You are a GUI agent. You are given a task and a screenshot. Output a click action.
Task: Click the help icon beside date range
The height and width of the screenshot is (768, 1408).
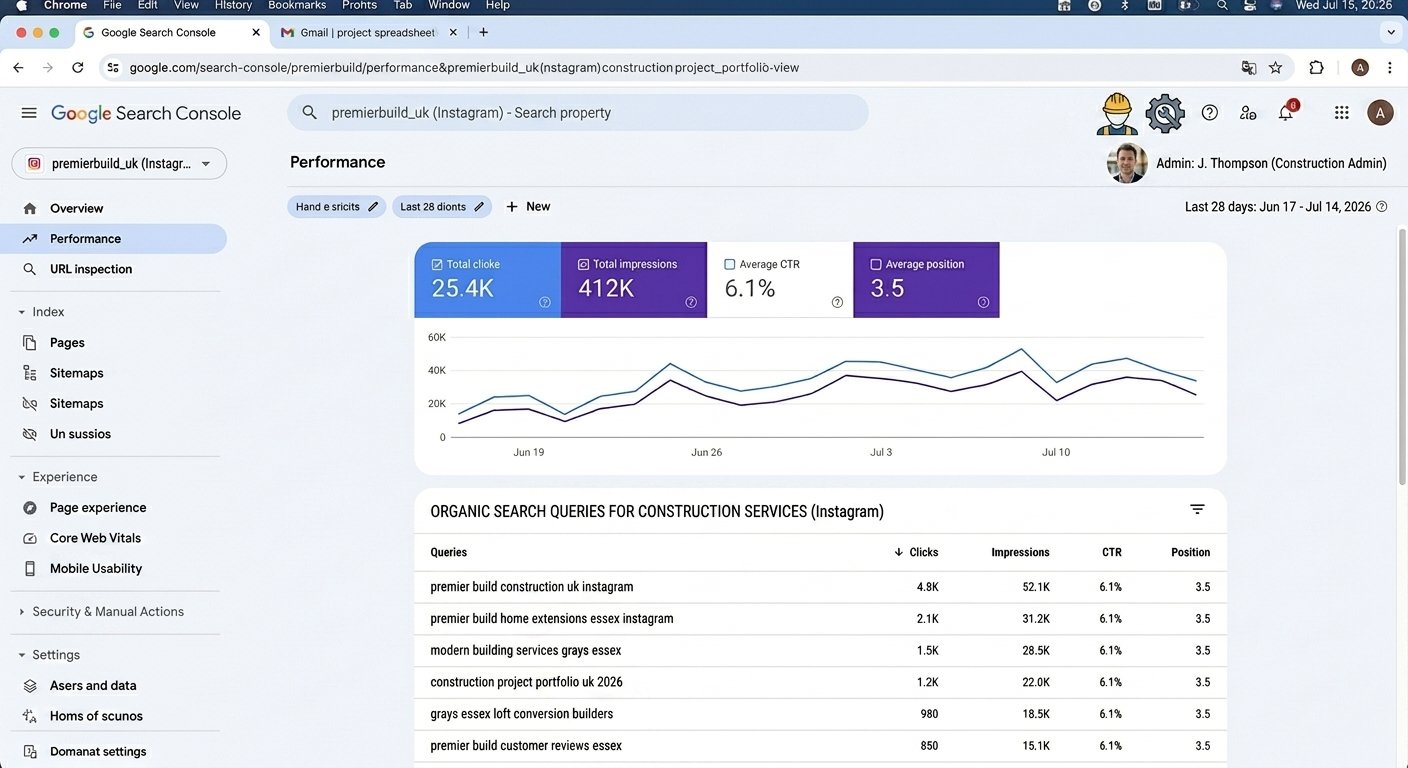pyautogui.click(x=1382, y=207)
